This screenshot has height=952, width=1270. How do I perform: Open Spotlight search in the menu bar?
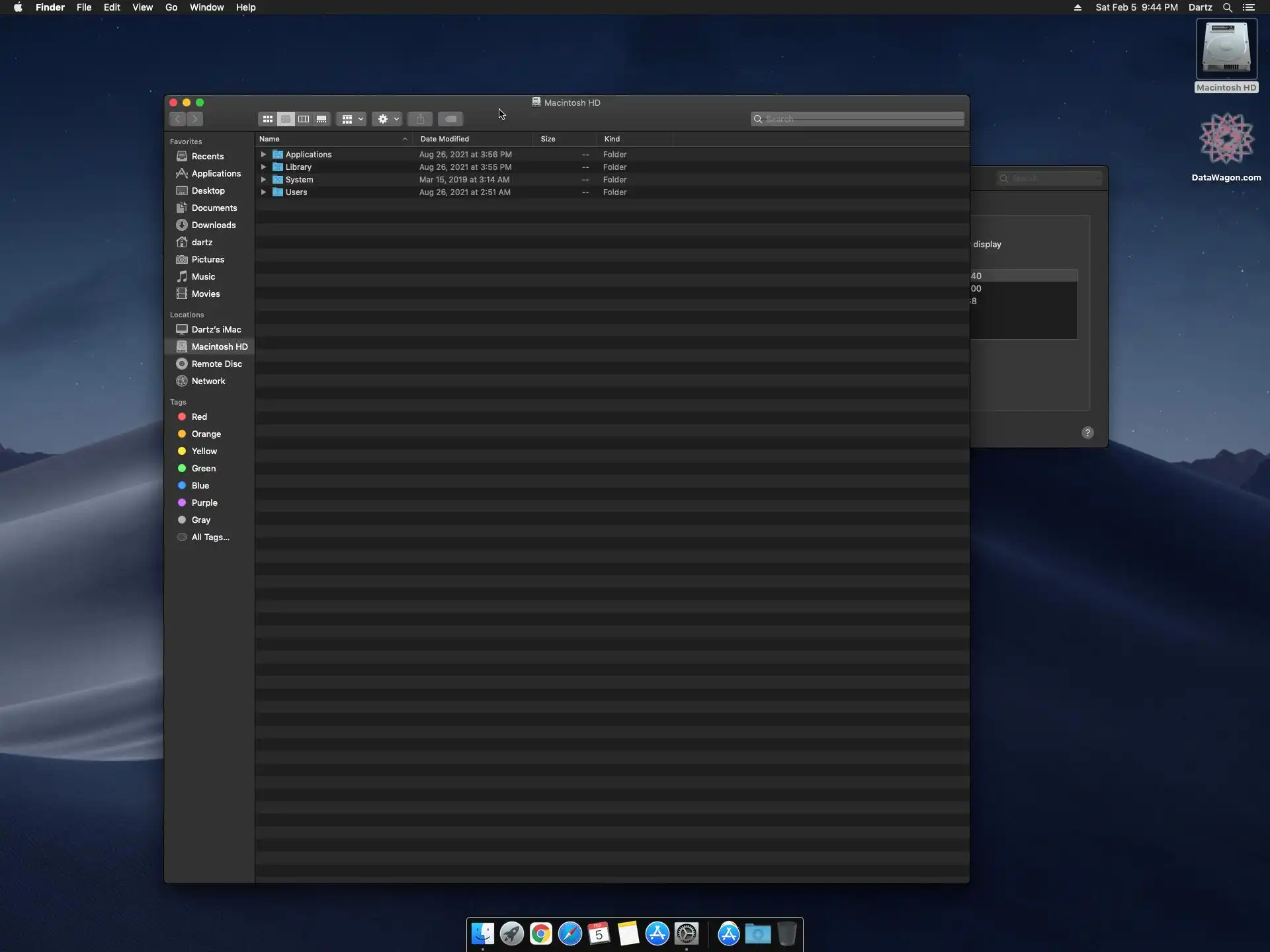pyautogui.click(x=1227, y=7)
